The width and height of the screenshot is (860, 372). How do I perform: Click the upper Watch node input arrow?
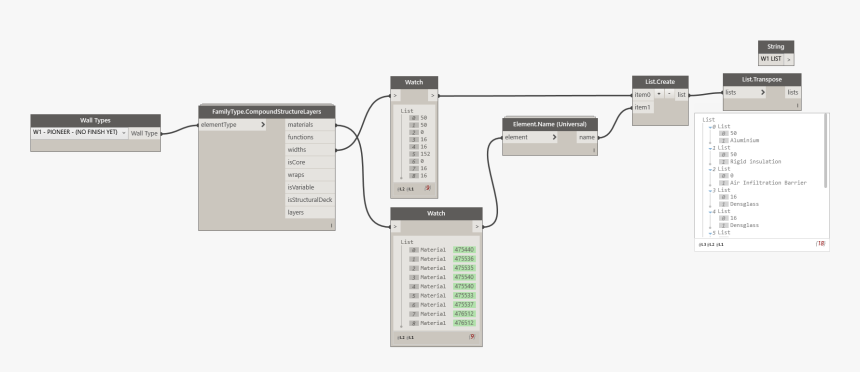[395, 96]
